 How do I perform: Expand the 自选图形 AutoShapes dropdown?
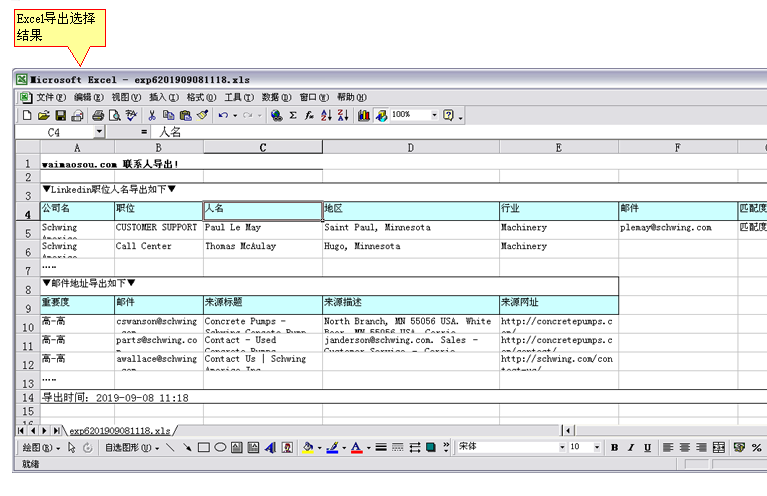(132, 448)
